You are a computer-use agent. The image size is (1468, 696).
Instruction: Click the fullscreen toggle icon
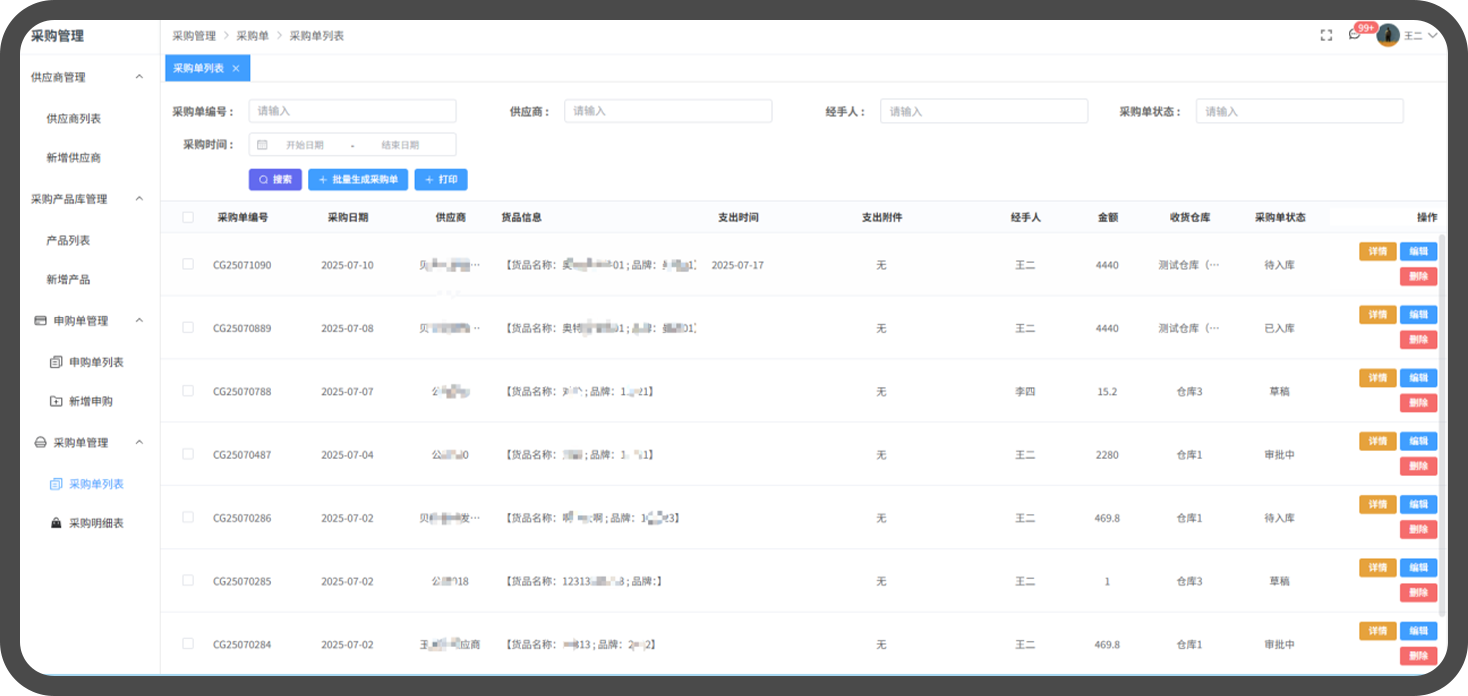(x=1326, y=35)
